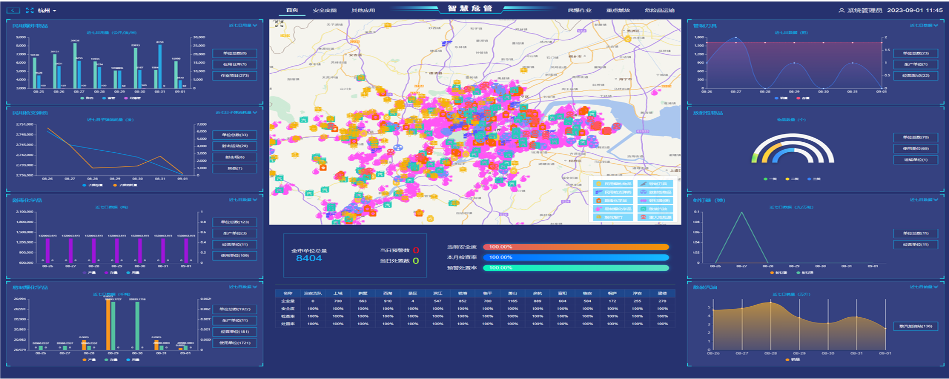
Task: Click the 8404 total units figure
Action: click(309, 259)
